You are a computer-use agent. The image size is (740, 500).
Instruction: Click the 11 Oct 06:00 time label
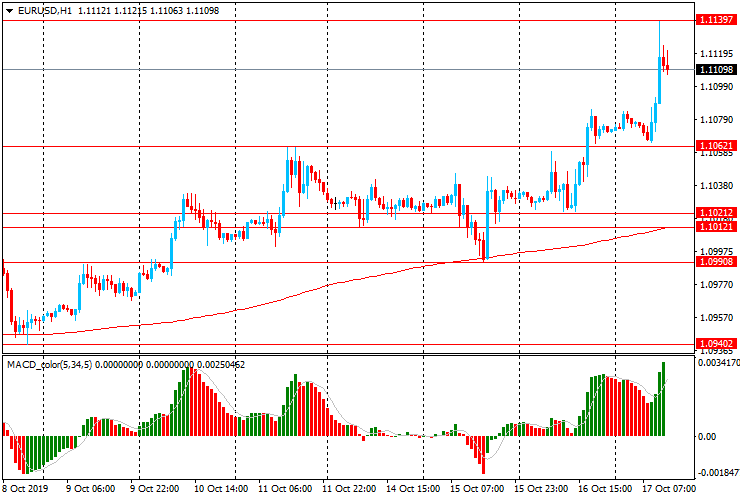[x=285, y=488]
